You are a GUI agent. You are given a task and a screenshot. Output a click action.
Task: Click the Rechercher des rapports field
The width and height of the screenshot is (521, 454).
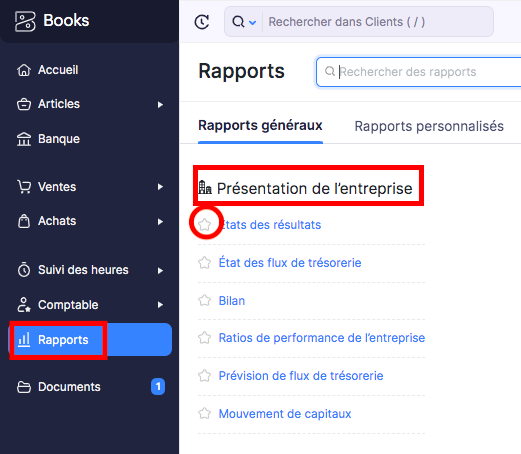pyautogui.click(x=418, y=72)
